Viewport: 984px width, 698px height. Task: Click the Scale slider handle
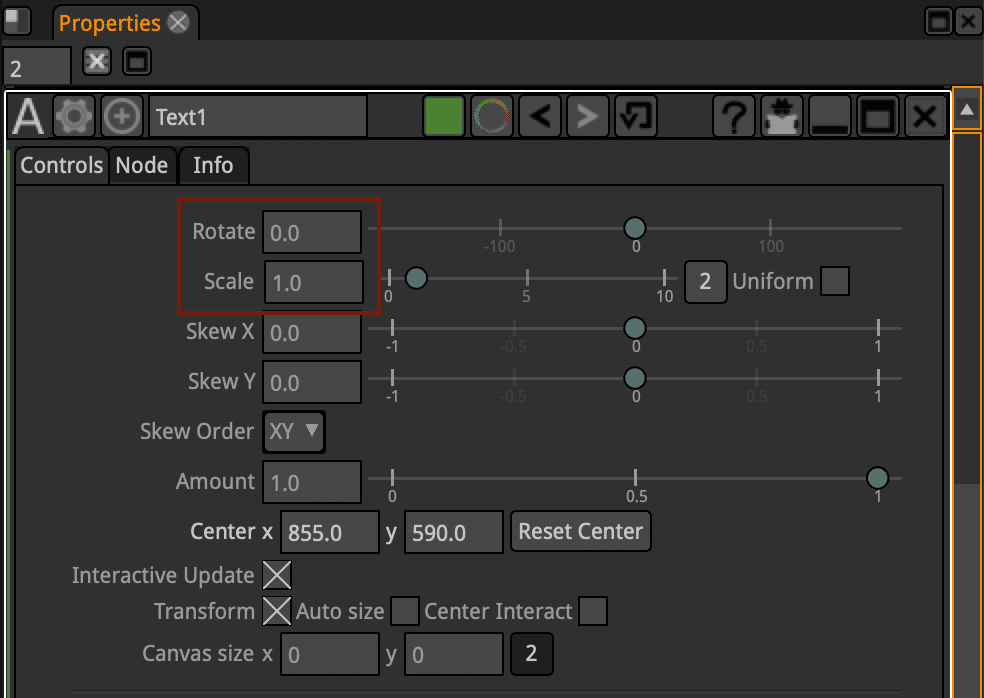tap(416, 277)
